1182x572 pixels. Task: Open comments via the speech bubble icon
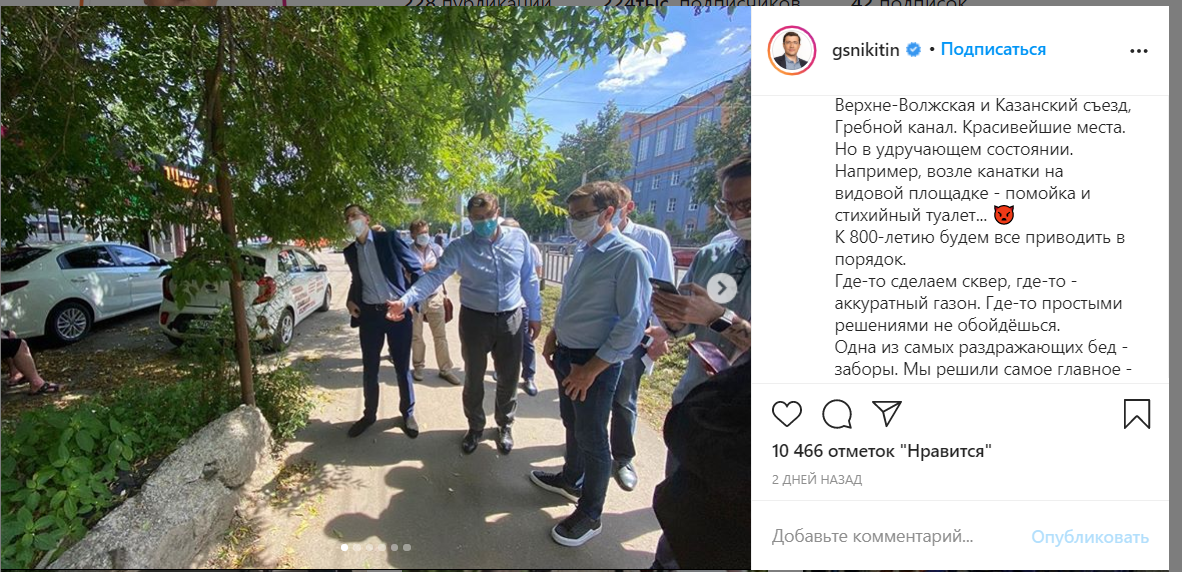[x=837, y=414]
